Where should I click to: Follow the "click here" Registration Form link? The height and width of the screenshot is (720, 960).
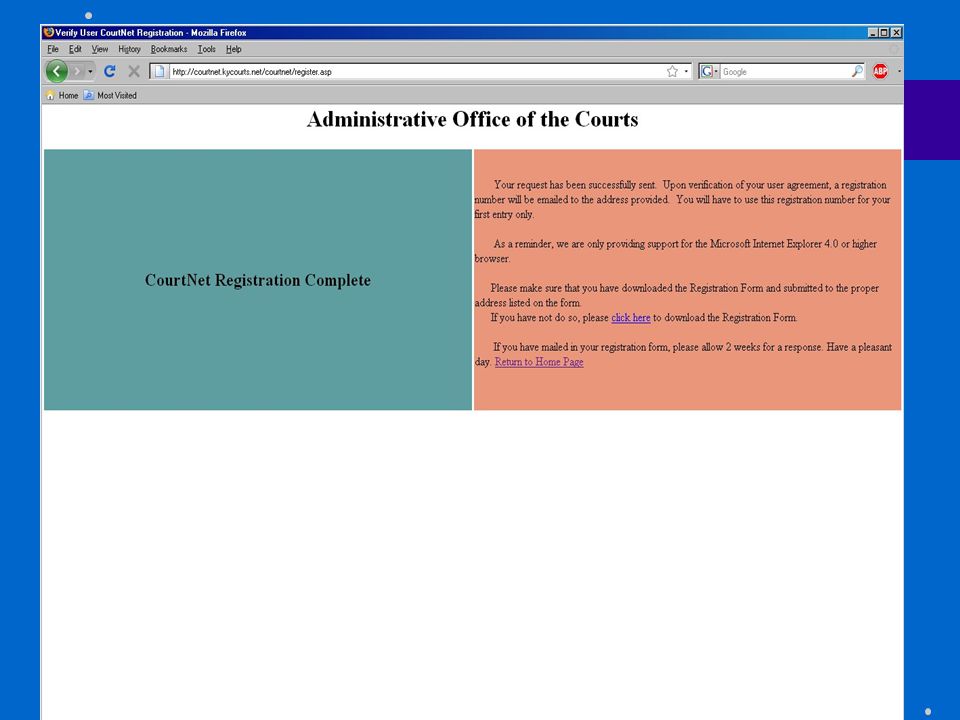click(x=631, y=318)
